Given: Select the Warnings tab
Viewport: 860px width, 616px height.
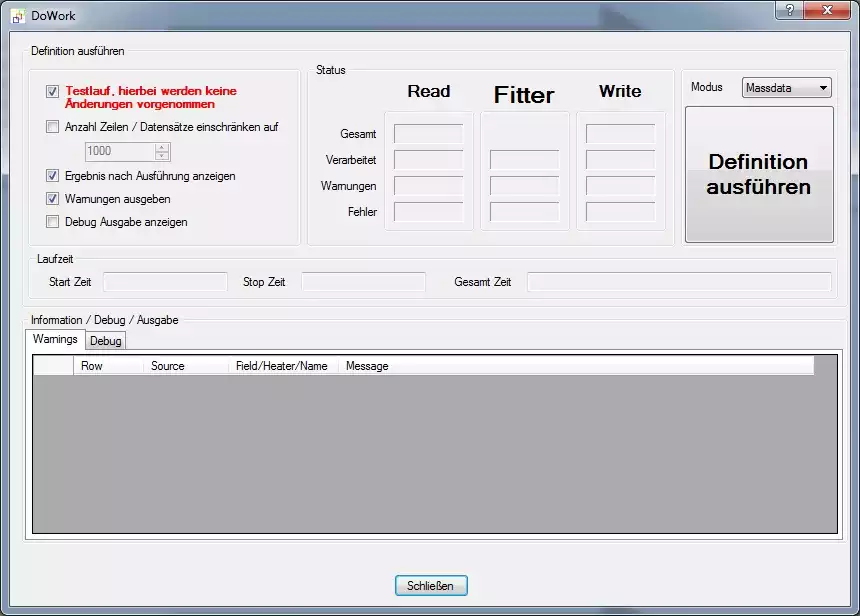Looking at the screenshot, I should pos(55,339).
